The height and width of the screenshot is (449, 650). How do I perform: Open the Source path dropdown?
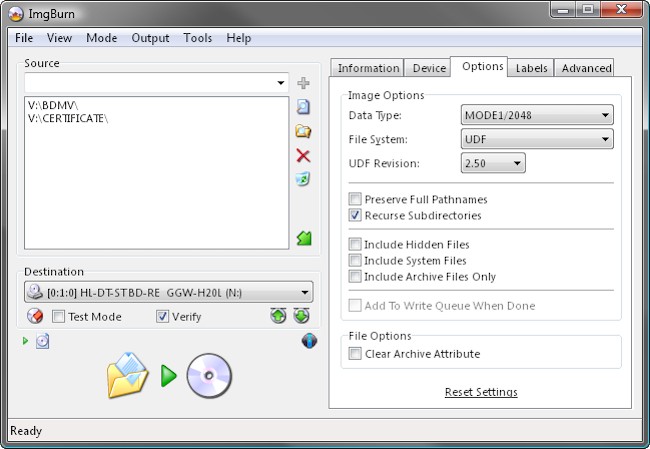(x=281, y=83)
